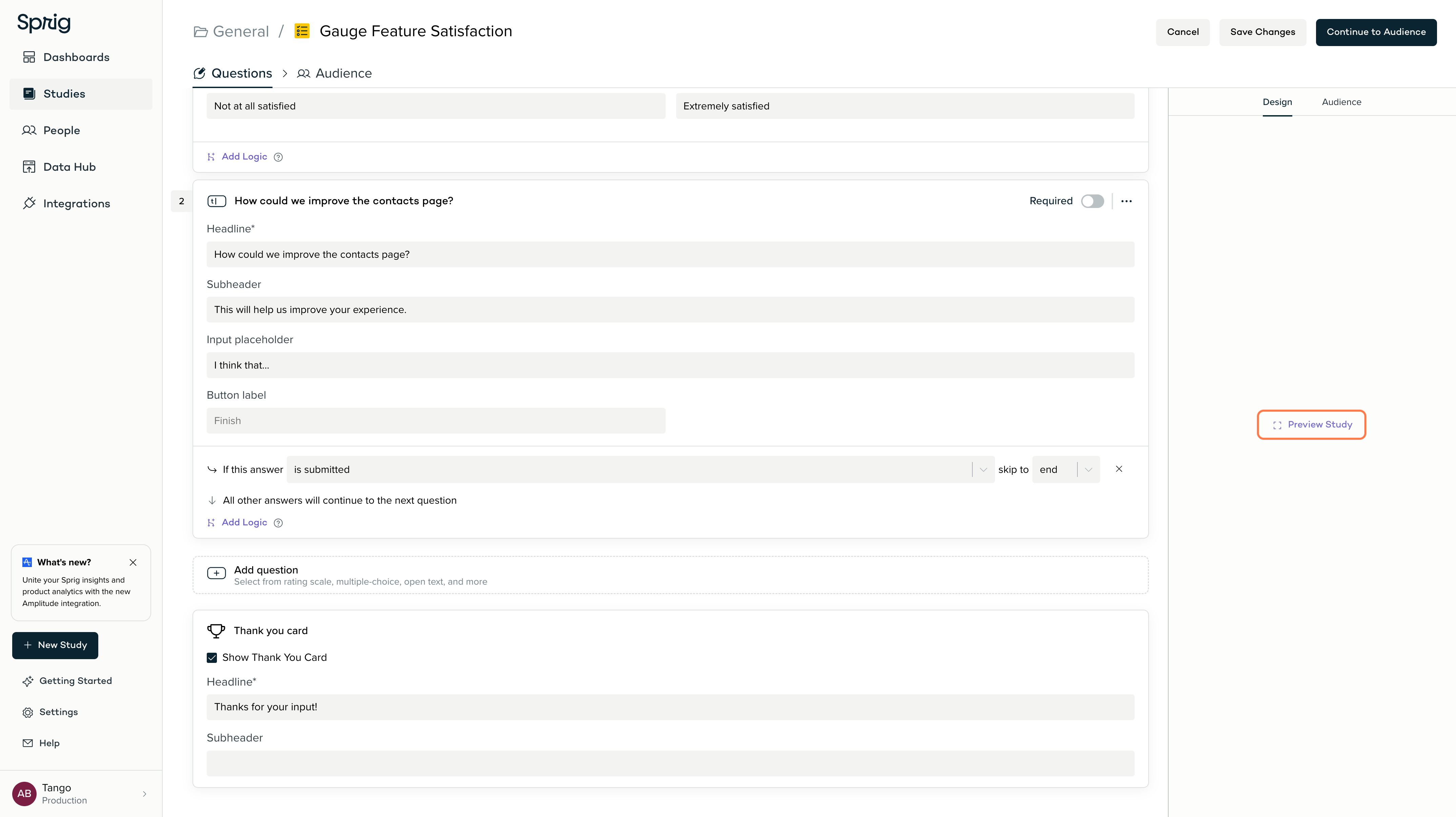Click the Amplitude integration announcement text

click(x=76, y=591)
